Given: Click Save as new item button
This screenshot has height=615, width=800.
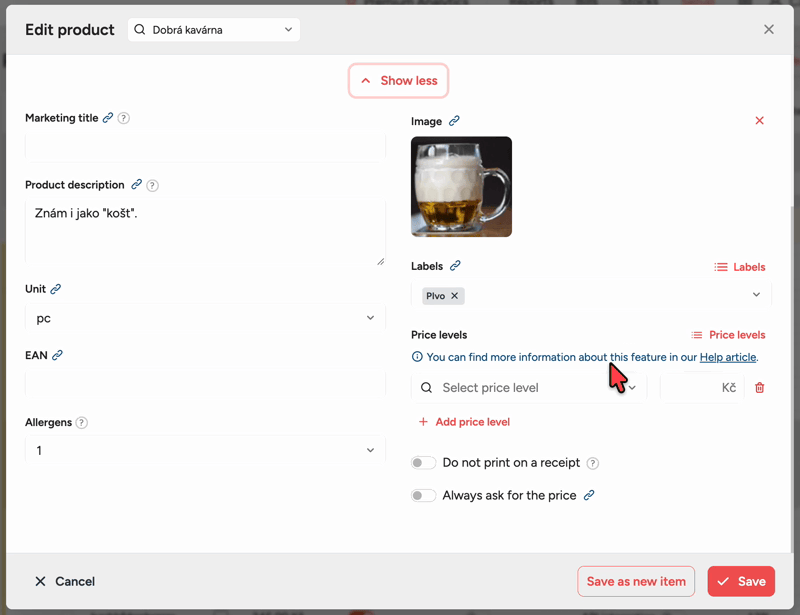Looking at the screenshot, I should tap(636, 581).
